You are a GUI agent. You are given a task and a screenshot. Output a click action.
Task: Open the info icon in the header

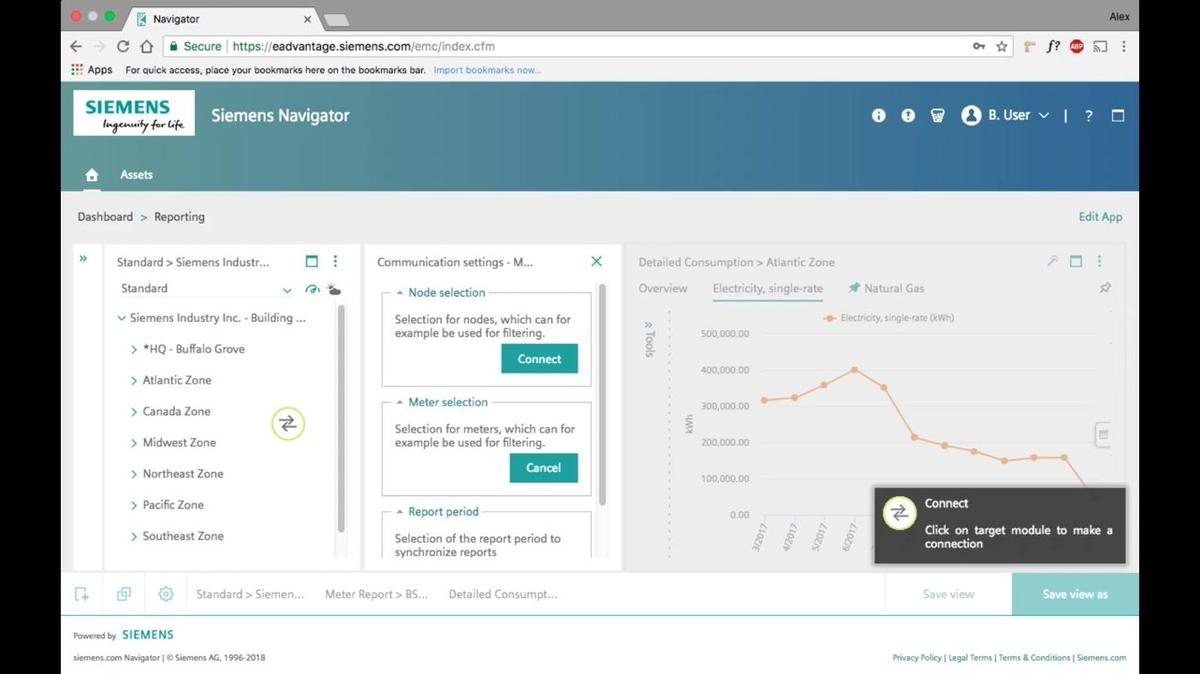tap(879, 115)
